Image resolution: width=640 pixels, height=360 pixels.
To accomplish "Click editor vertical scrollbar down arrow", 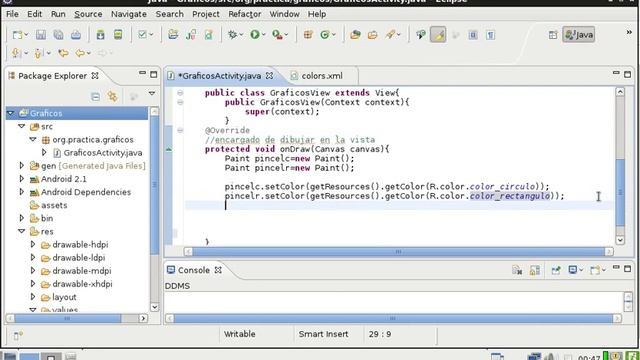I will [x=620, y=240].
